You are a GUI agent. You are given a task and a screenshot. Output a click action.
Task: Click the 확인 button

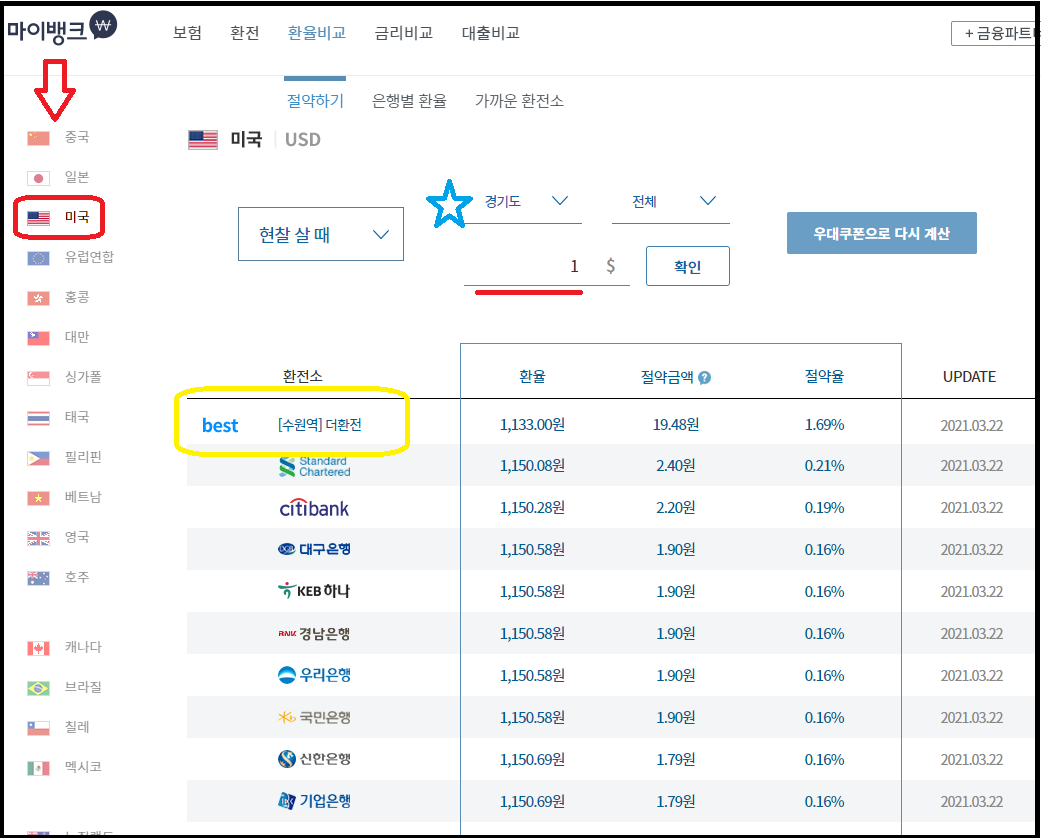point(688,266)
